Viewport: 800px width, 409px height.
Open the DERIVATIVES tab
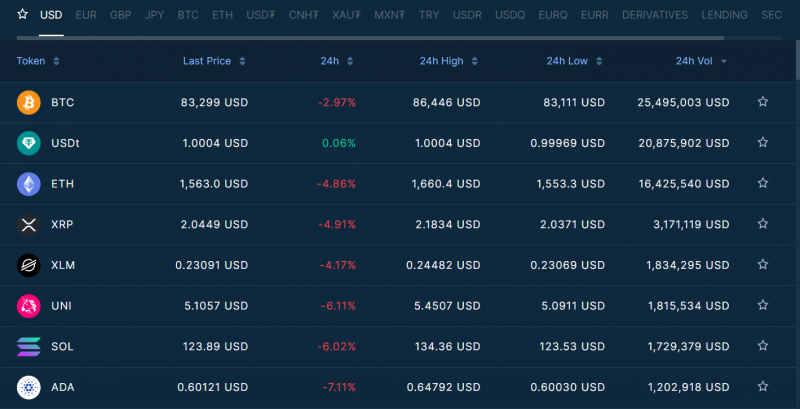click(655, 15)
